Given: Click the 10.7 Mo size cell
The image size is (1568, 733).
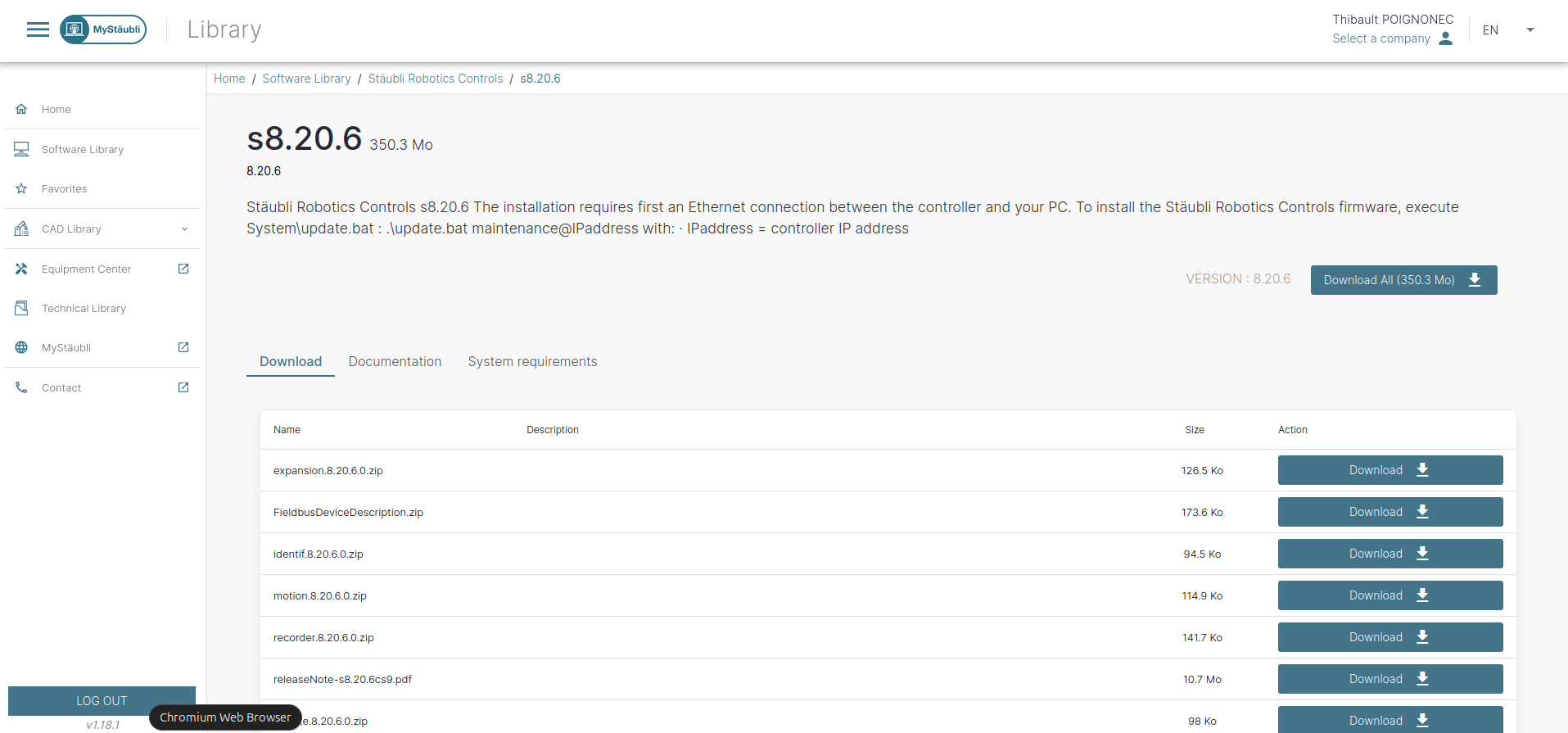Looking at the screenshot, I should [x=1202, y=680].
